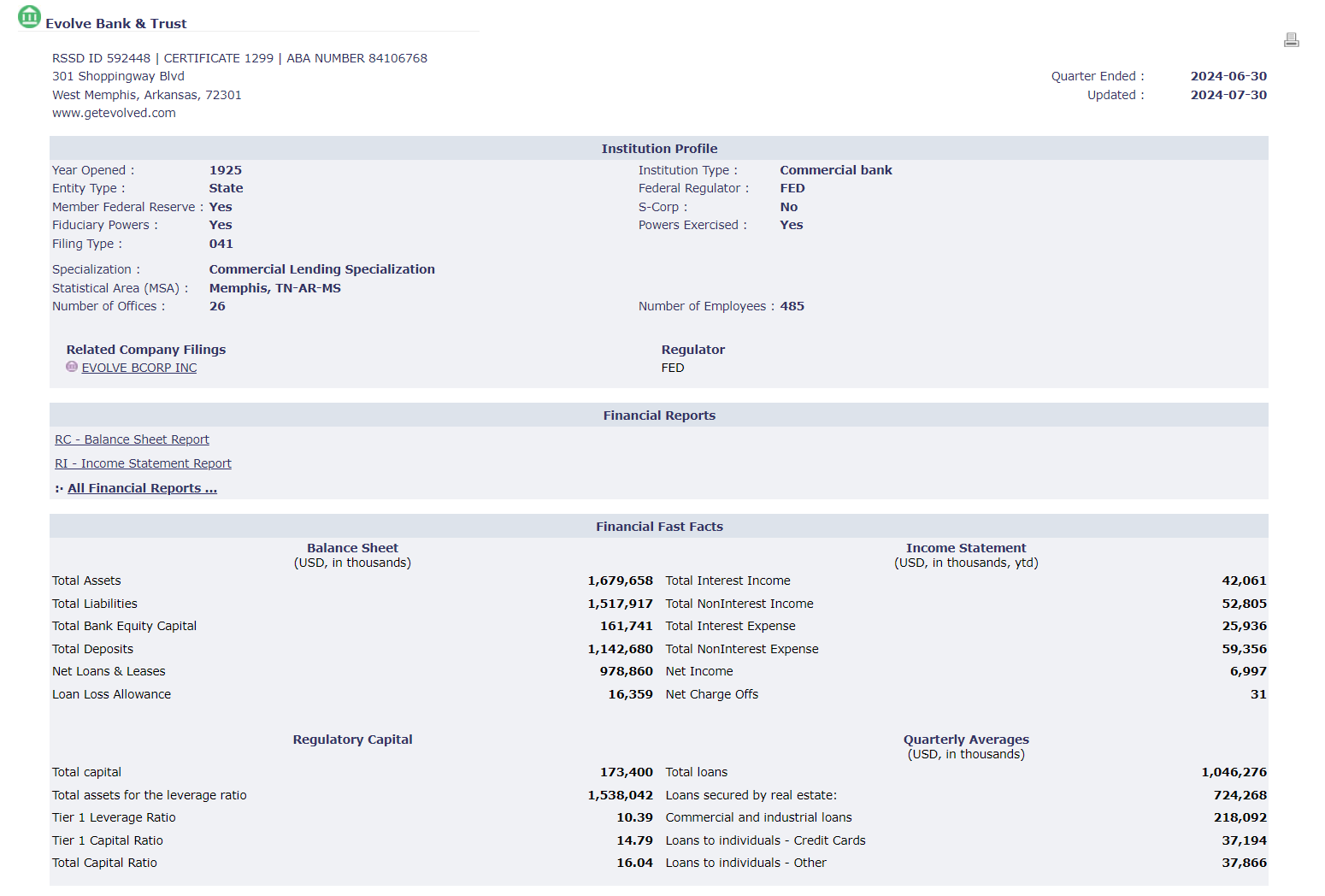Open the EVOLVE BCORP INC filing link
Image resolution: width=1325 pixels, height=896 pixels.
coord(139,368)
